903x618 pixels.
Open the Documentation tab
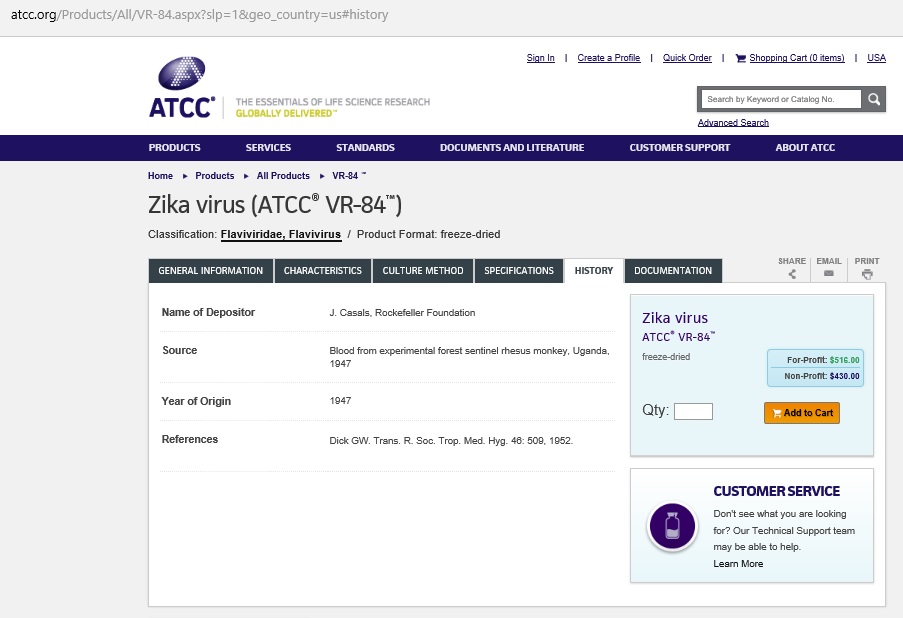click(x=673, y=271)
